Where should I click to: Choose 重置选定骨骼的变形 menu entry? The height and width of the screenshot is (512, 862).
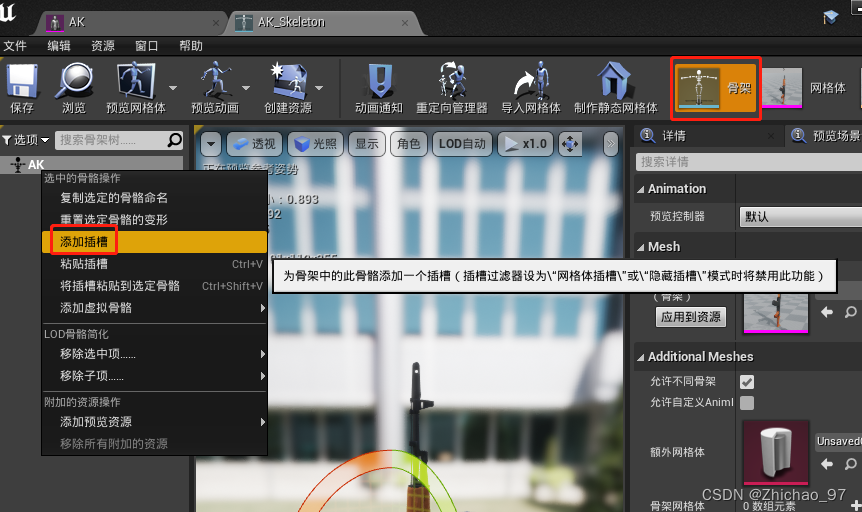(154, 220)
